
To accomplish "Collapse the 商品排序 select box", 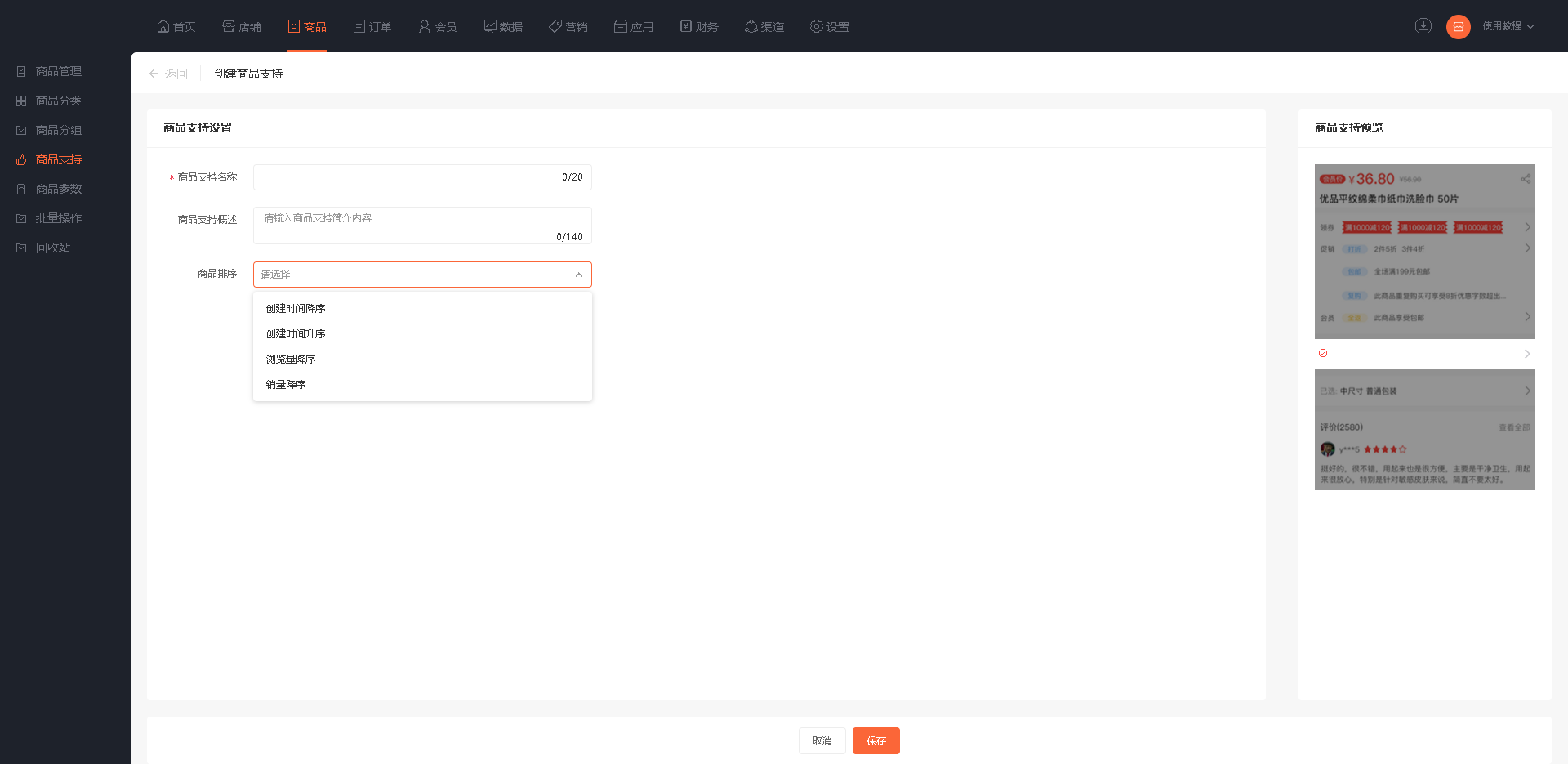I will (422, 275).
